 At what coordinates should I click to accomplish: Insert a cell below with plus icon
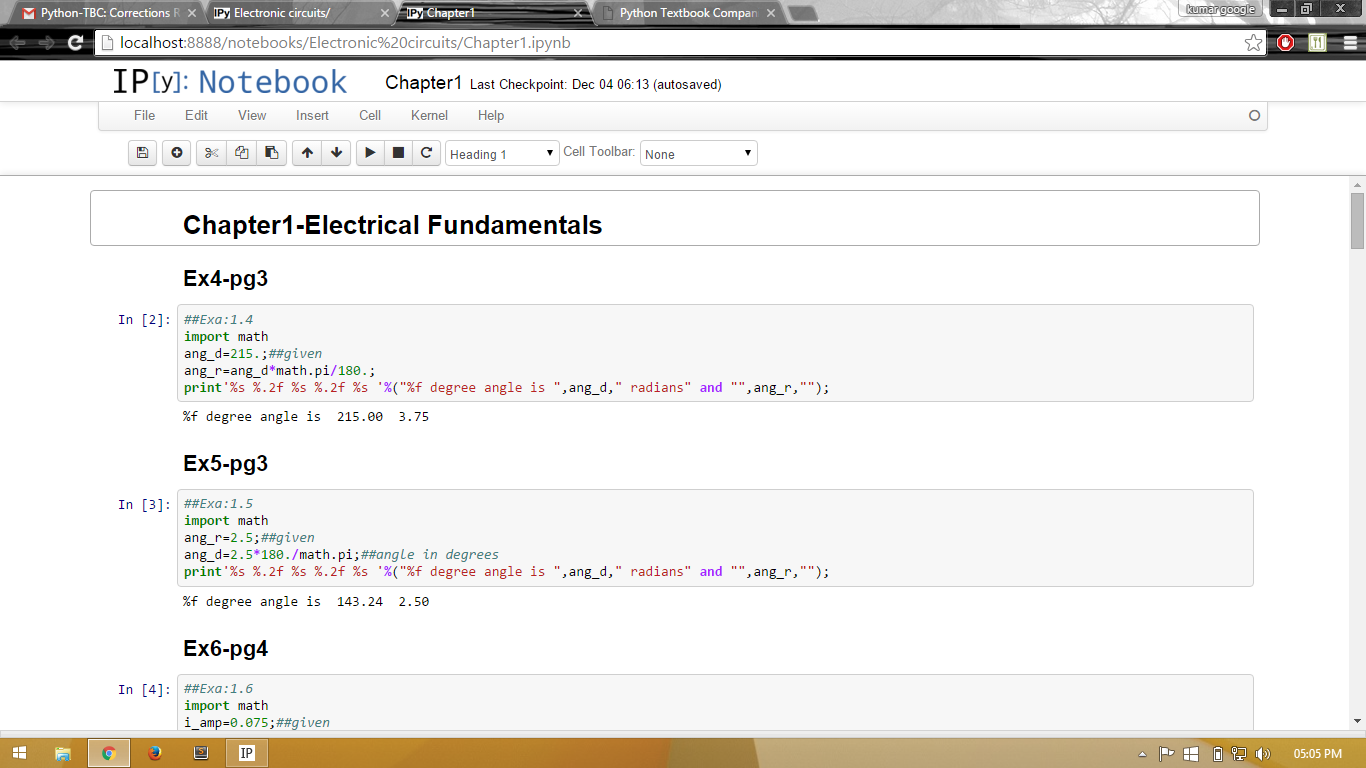[177, 153]
